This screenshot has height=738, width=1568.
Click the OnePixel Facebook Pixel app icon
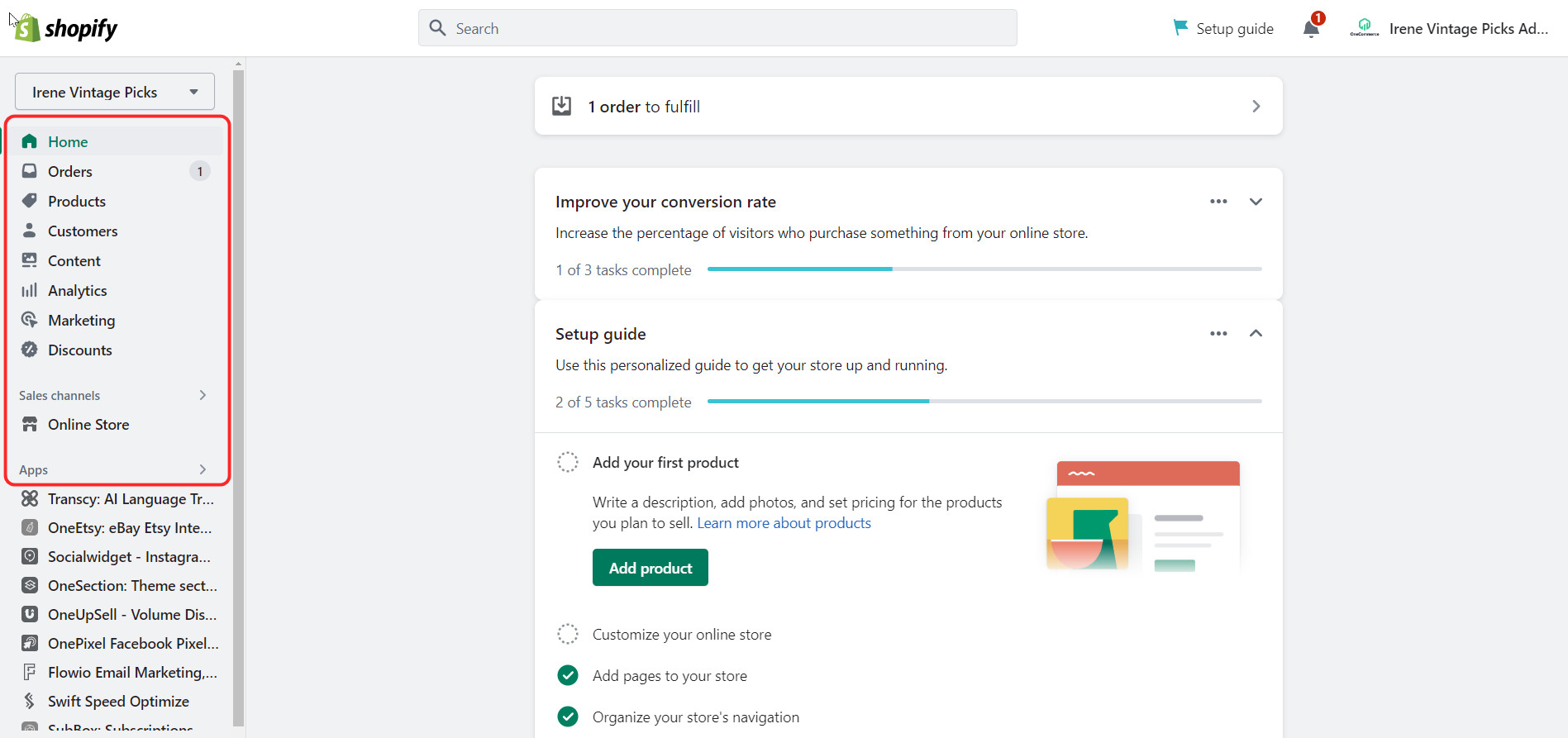click(30, 643)
